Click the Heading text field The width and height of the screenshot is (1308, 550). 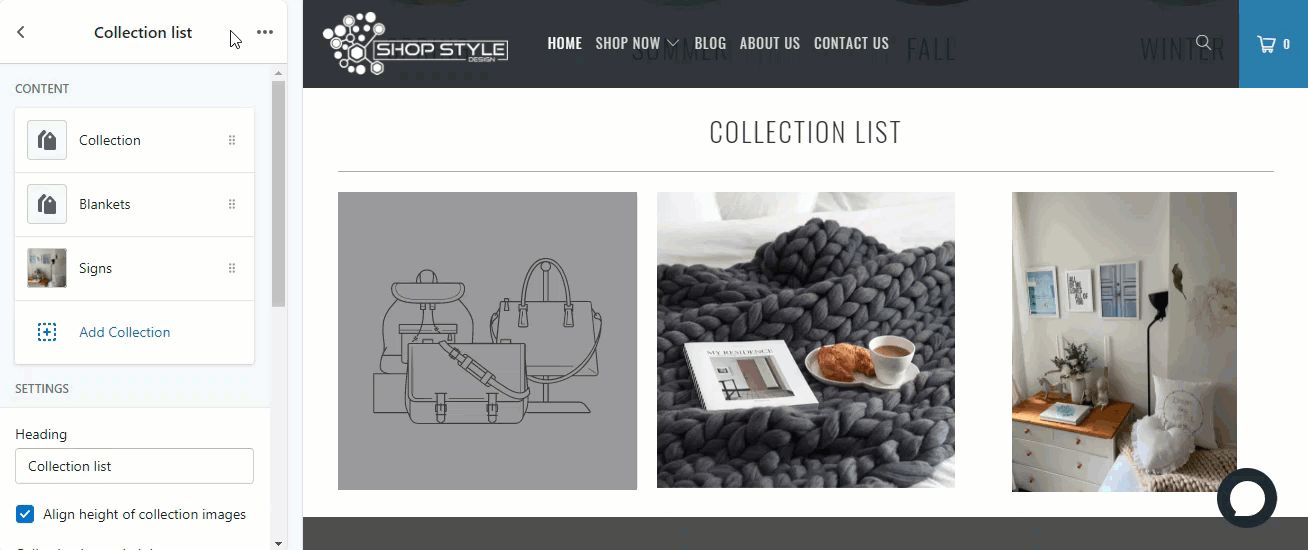click(x=134, y=466)
